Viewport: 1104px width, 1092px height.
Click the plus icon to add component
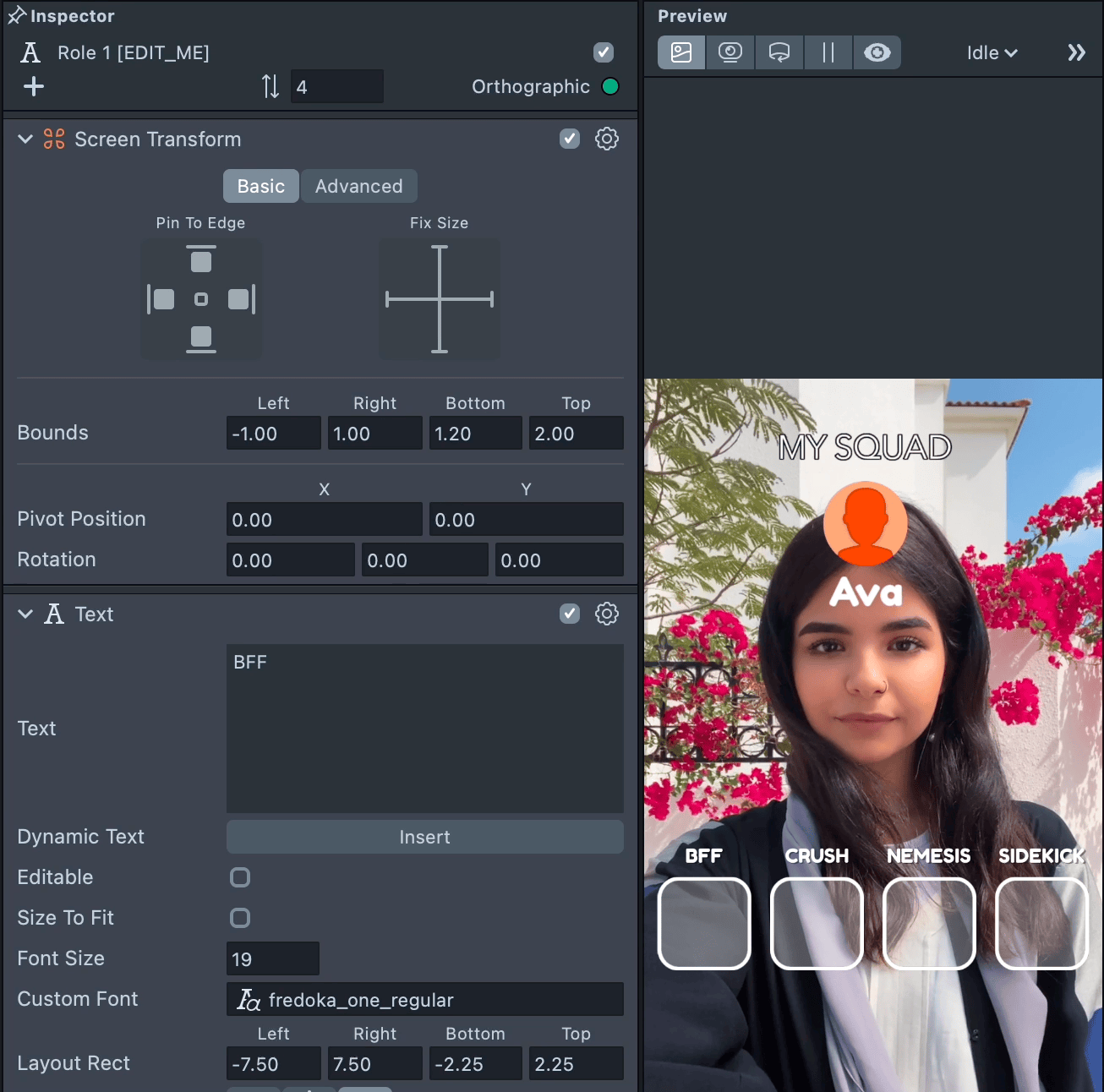tap(34, 86)
